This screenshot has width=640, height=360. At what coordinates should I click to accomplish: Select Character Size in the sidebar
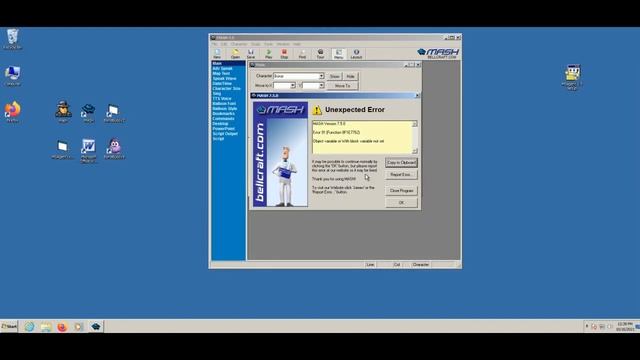pos(228,89)
